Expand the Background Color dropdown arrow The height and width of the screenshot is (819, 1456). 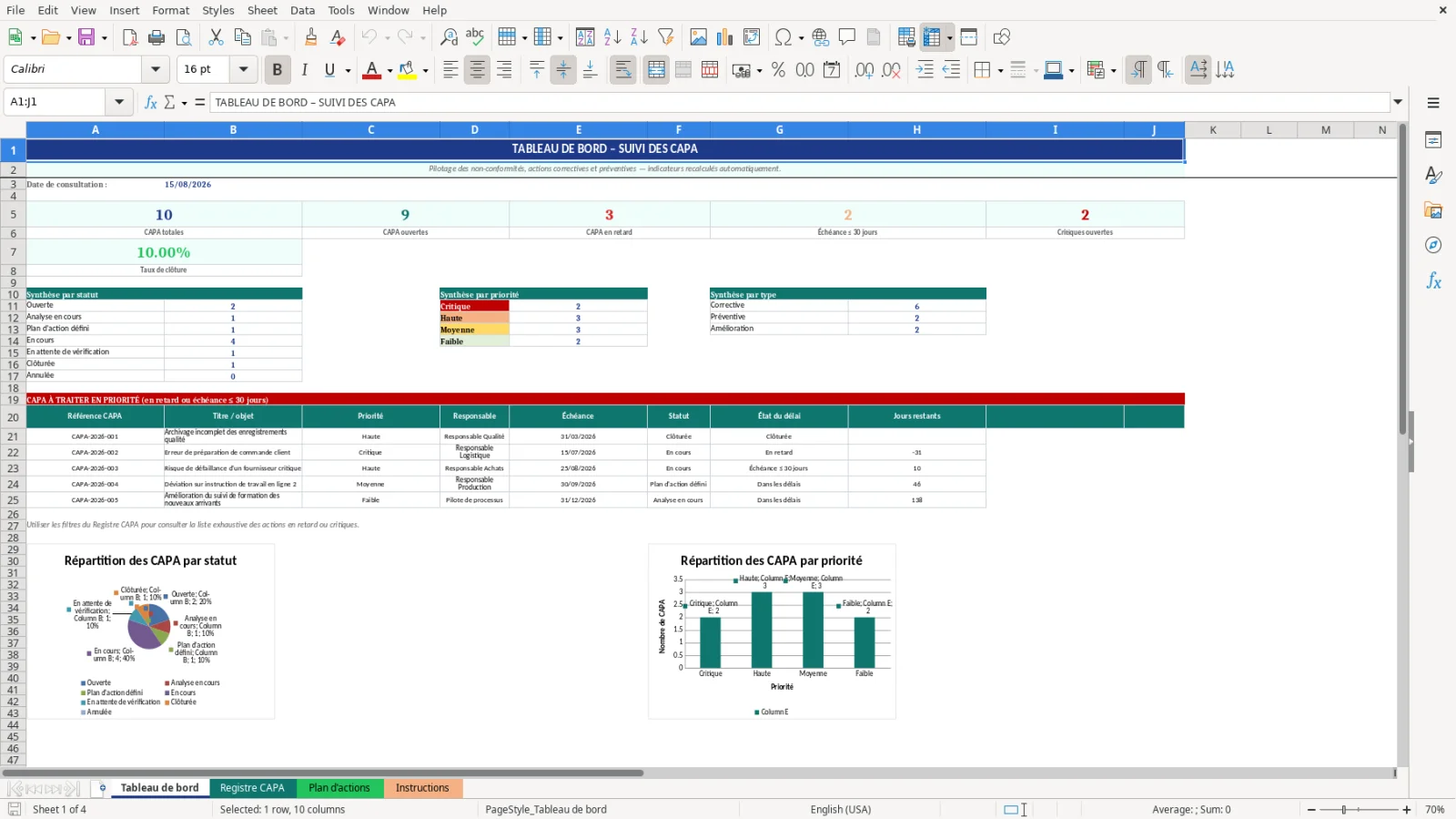point(425,70)
